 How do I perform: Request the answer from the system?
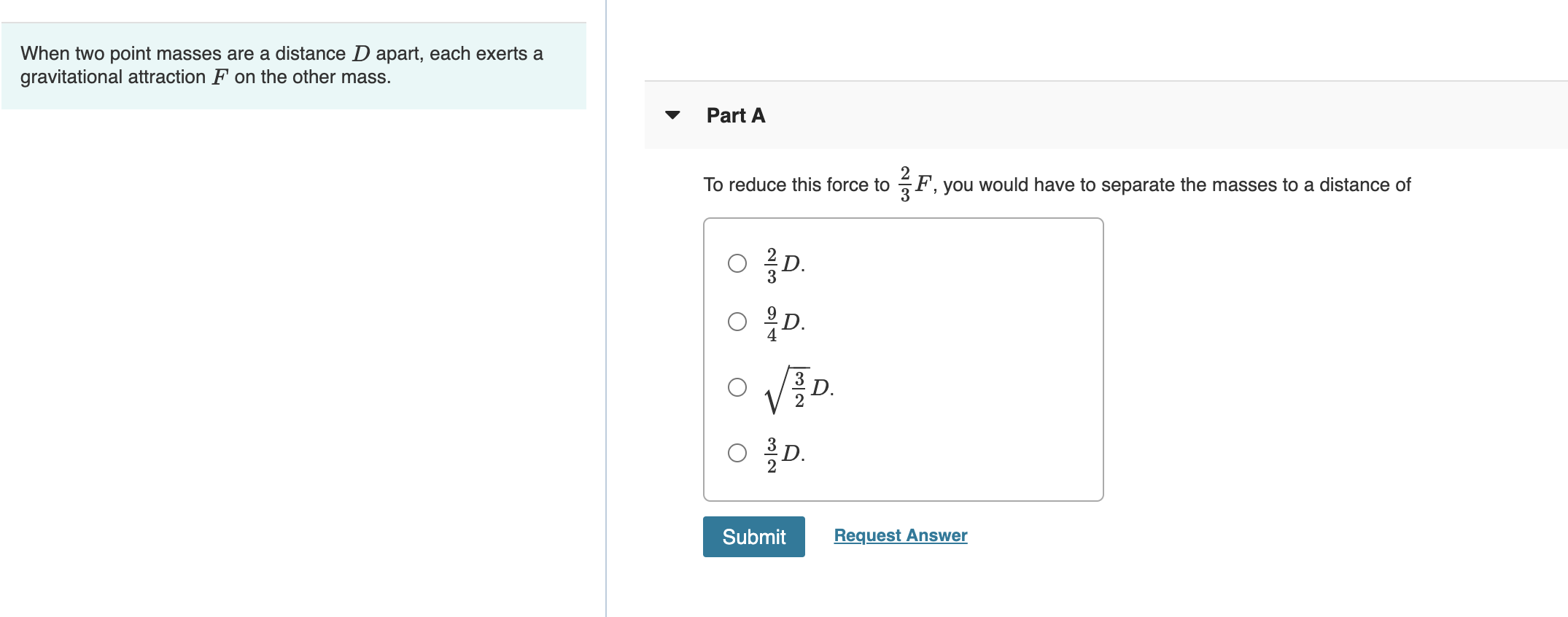[901, 535]
